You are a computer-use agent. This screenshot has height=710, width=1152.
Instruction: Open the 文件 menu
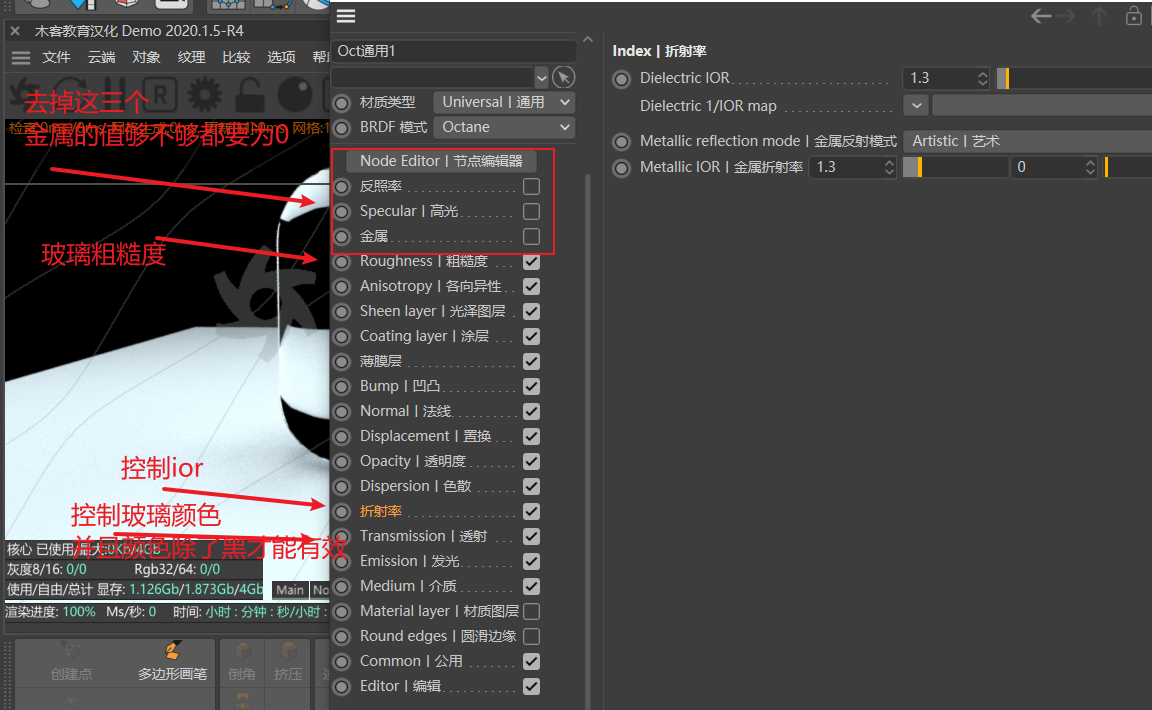56,57
